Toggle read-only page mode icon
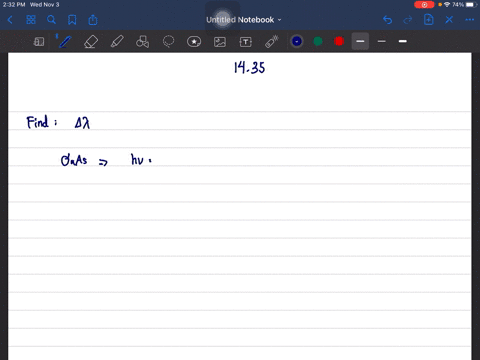The width and height of the screenshot is (480, 360). click(39, 42)
